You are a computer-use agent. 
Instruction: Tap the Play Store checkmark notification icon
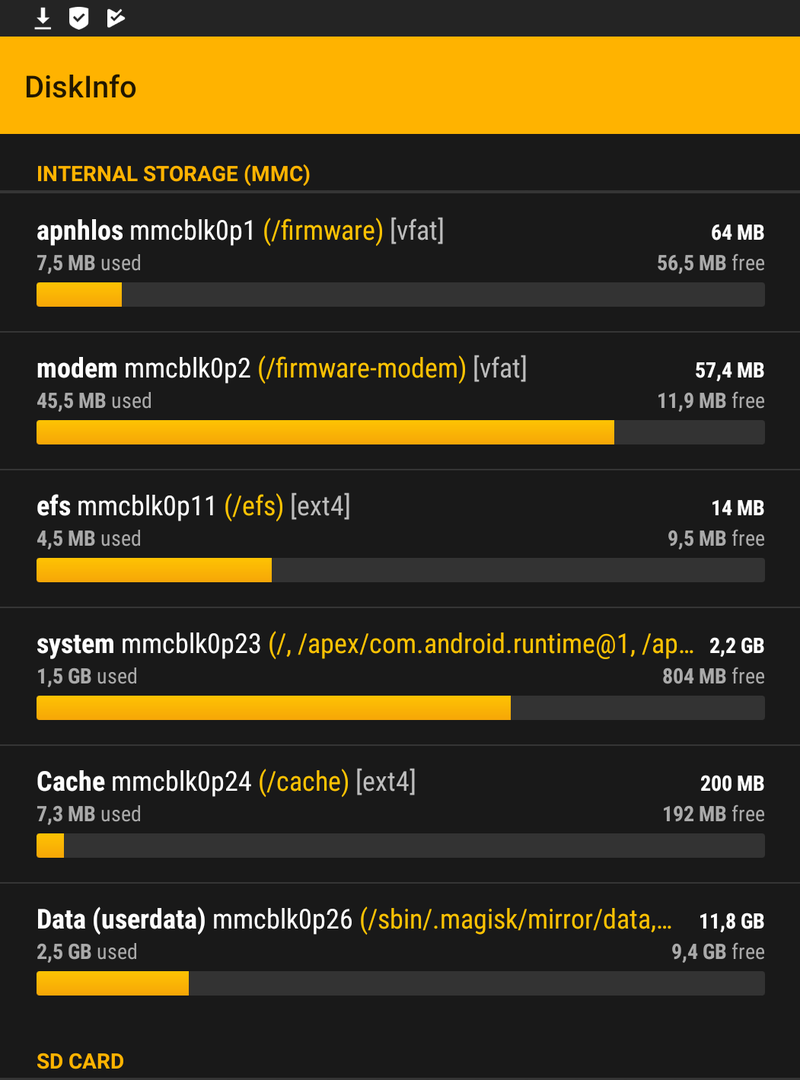pos(116,19)
